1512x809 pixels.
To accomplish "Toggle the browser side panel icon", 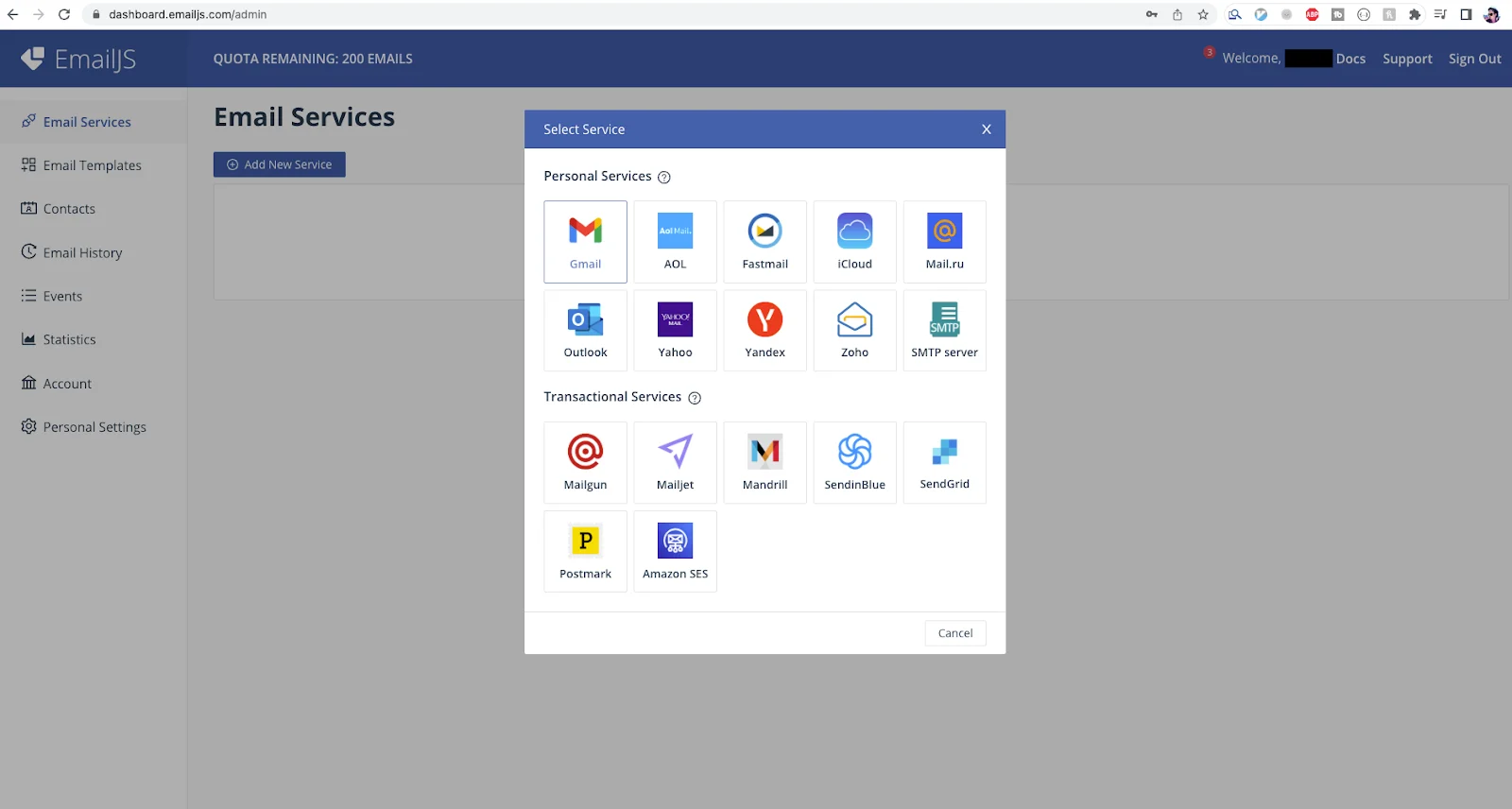I will tap(1466, 14).
